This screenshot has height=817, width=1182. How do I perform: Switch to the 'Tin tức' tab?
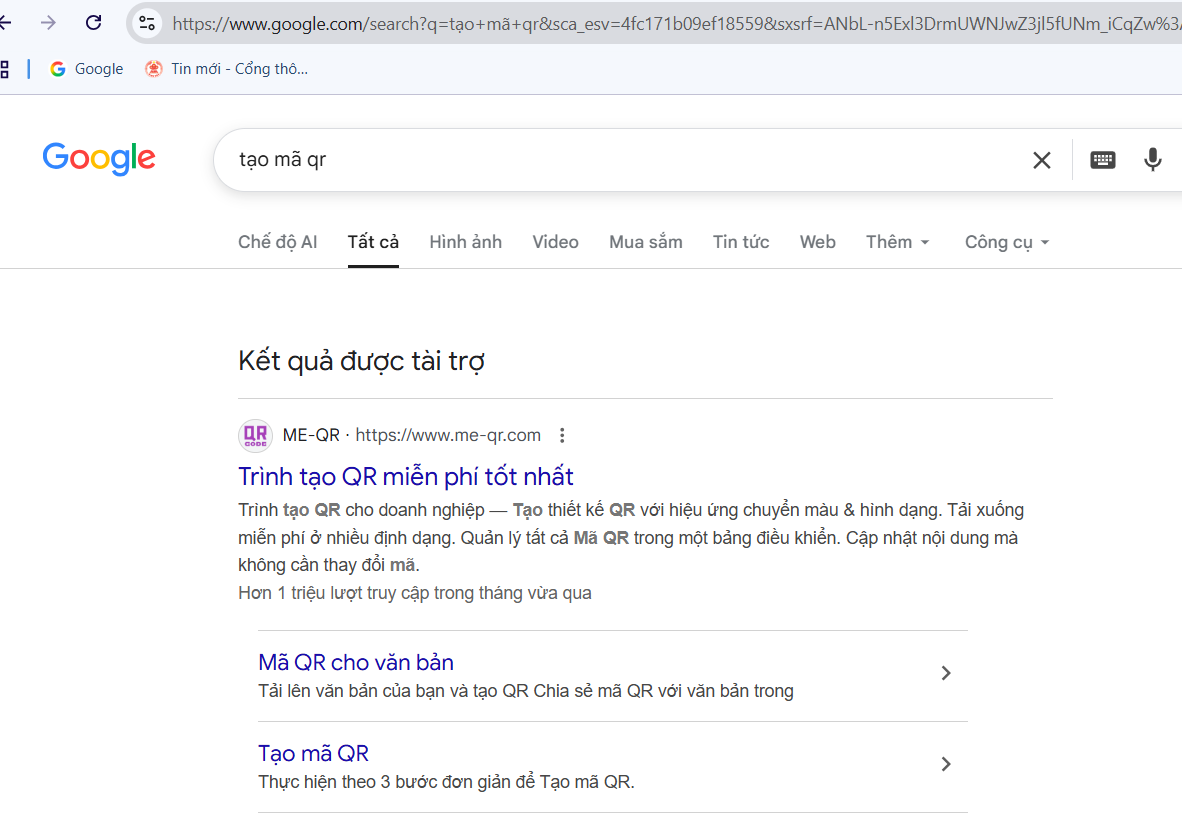coord(741,242)
